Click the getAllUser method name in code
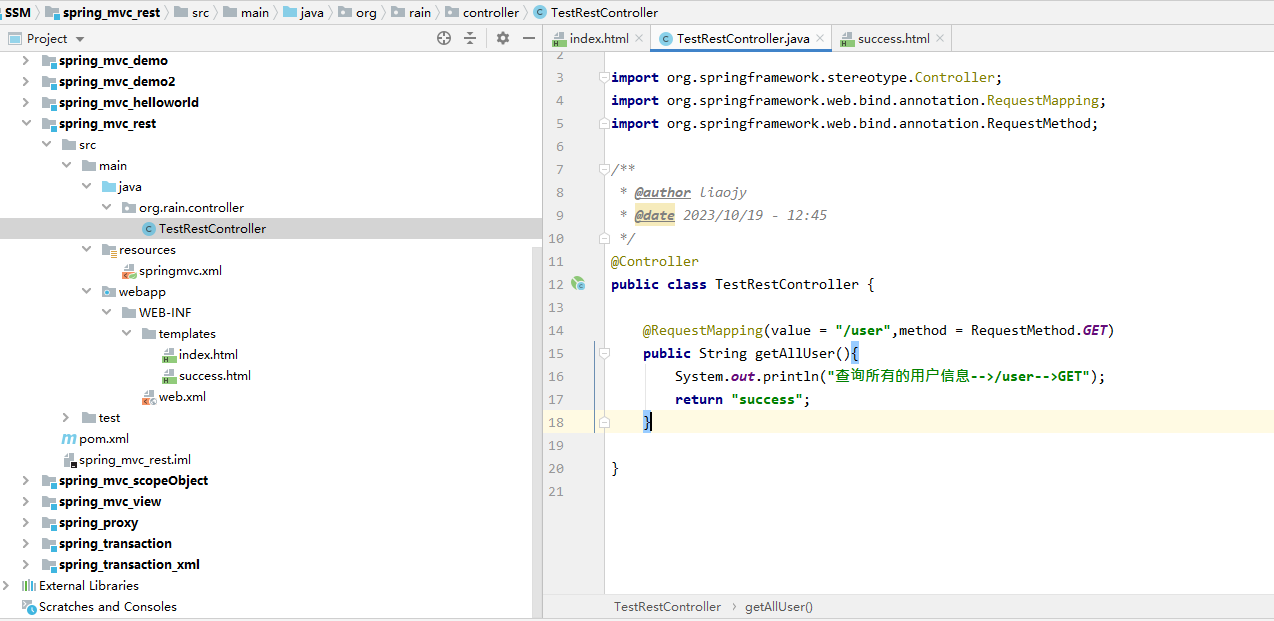Screen dimensions: 1274x621 (x=795, y=353)
